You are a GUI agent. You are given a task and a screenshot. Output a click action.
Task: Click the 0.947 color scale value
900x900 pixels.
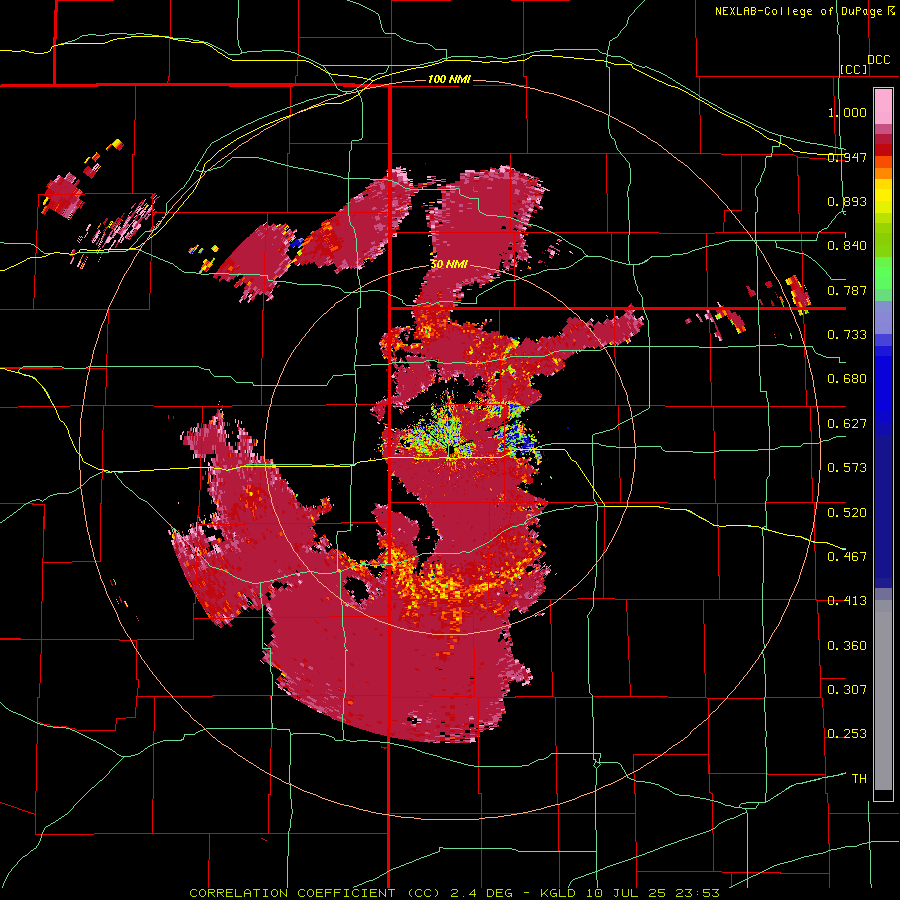click(x=847, y=157)
